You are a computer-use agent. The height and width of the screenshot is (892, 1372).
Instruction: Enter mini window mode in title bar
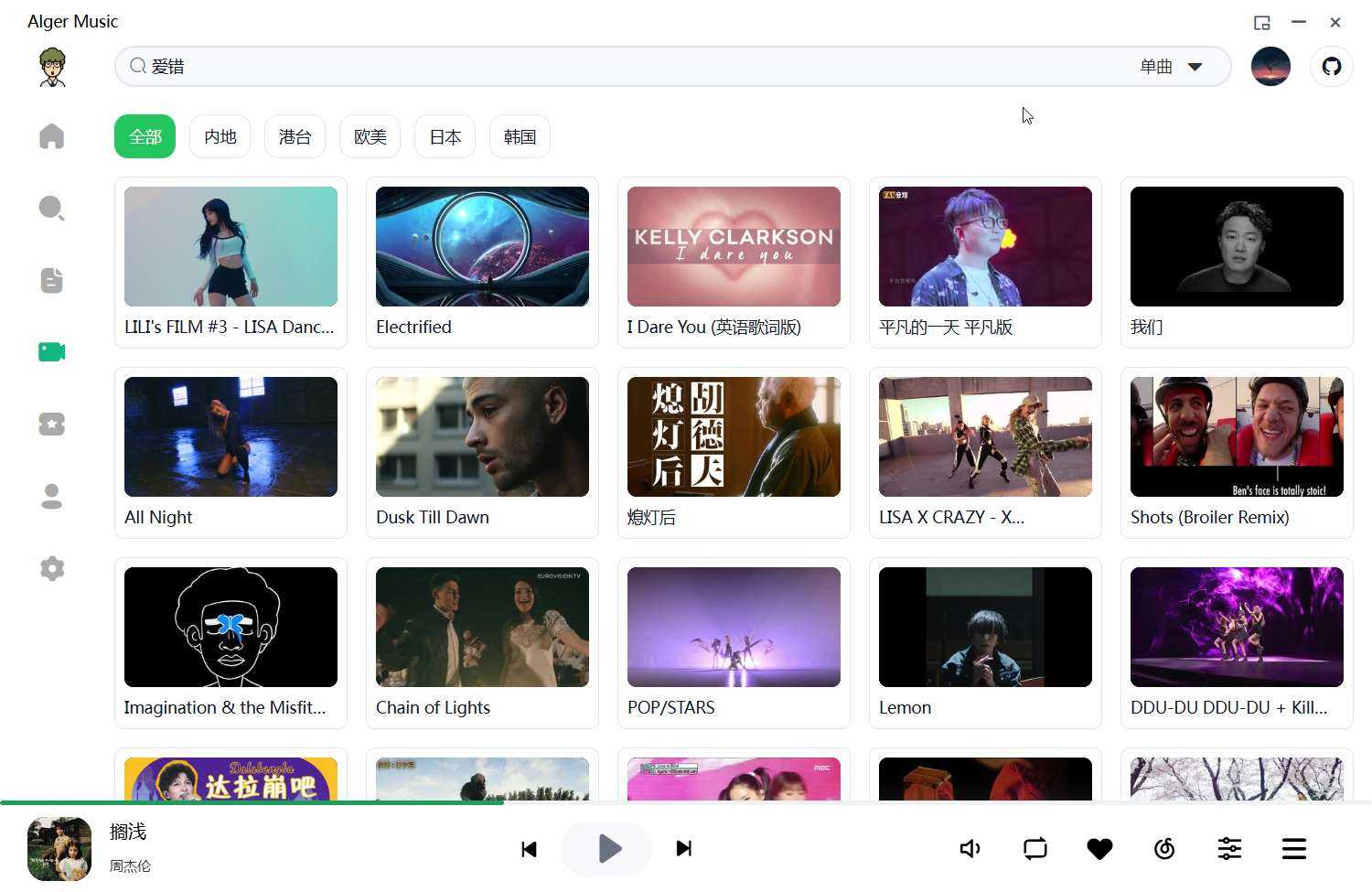click(1261, 23)
